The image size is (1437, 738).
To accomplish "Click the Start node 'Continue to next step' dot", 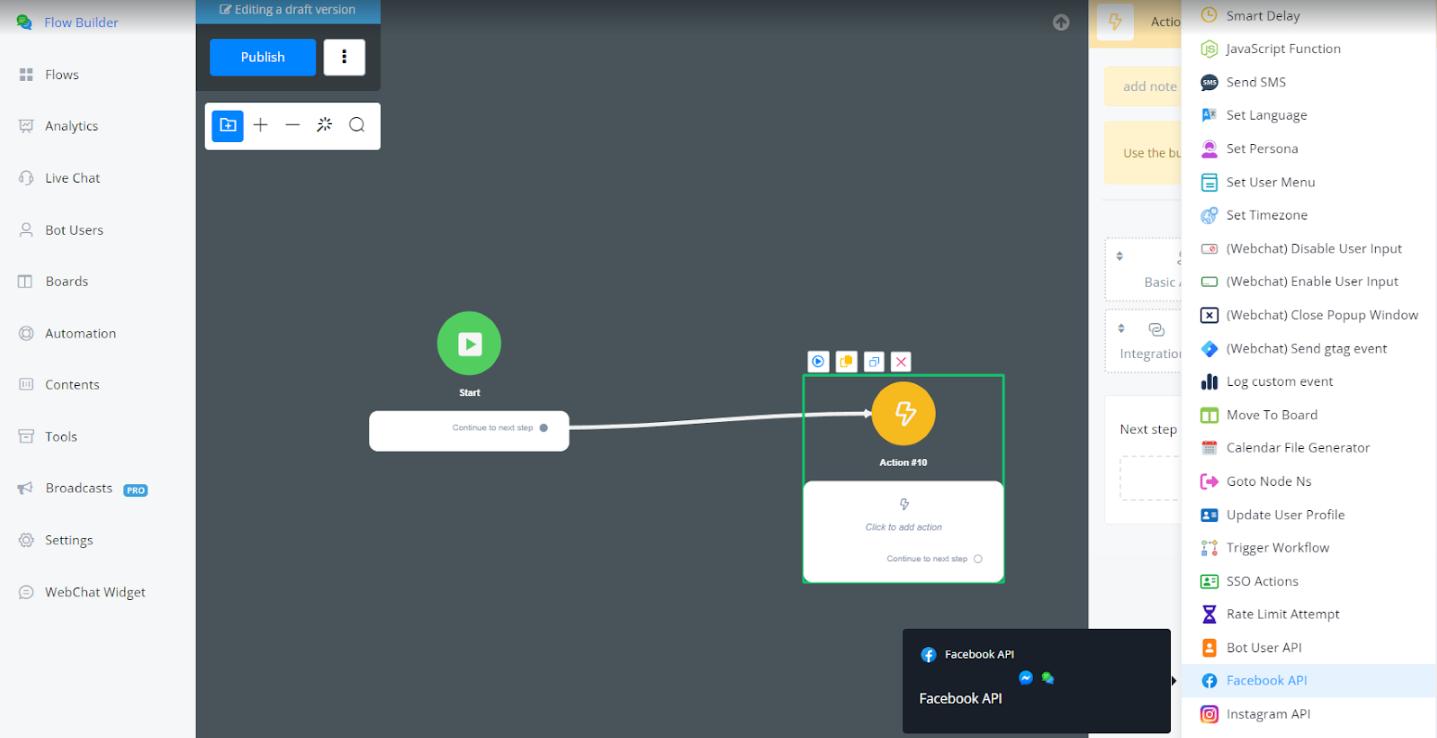I will coord(544,428).
